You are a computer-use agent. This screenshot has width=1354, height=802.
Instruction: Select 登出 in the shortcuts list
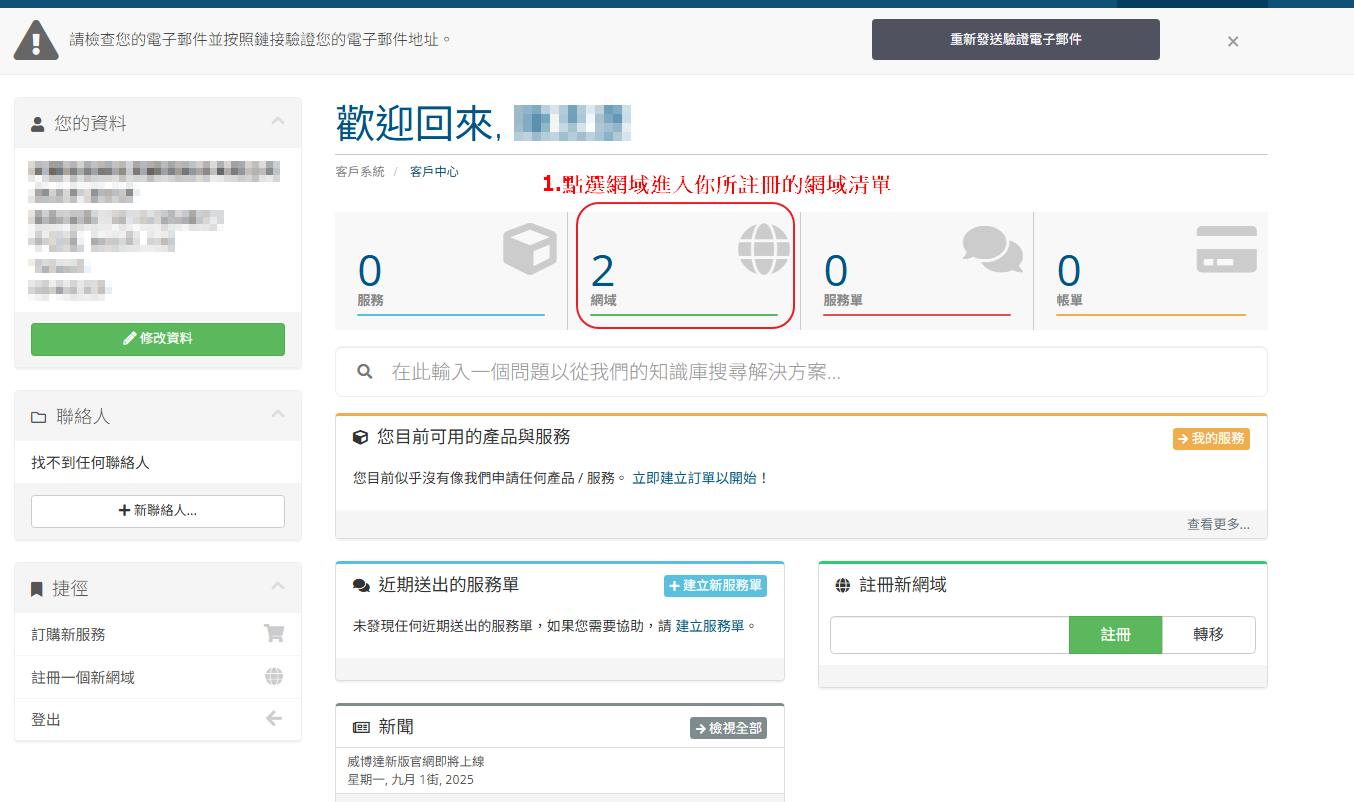pyautogui.click(x=47, y=719)
